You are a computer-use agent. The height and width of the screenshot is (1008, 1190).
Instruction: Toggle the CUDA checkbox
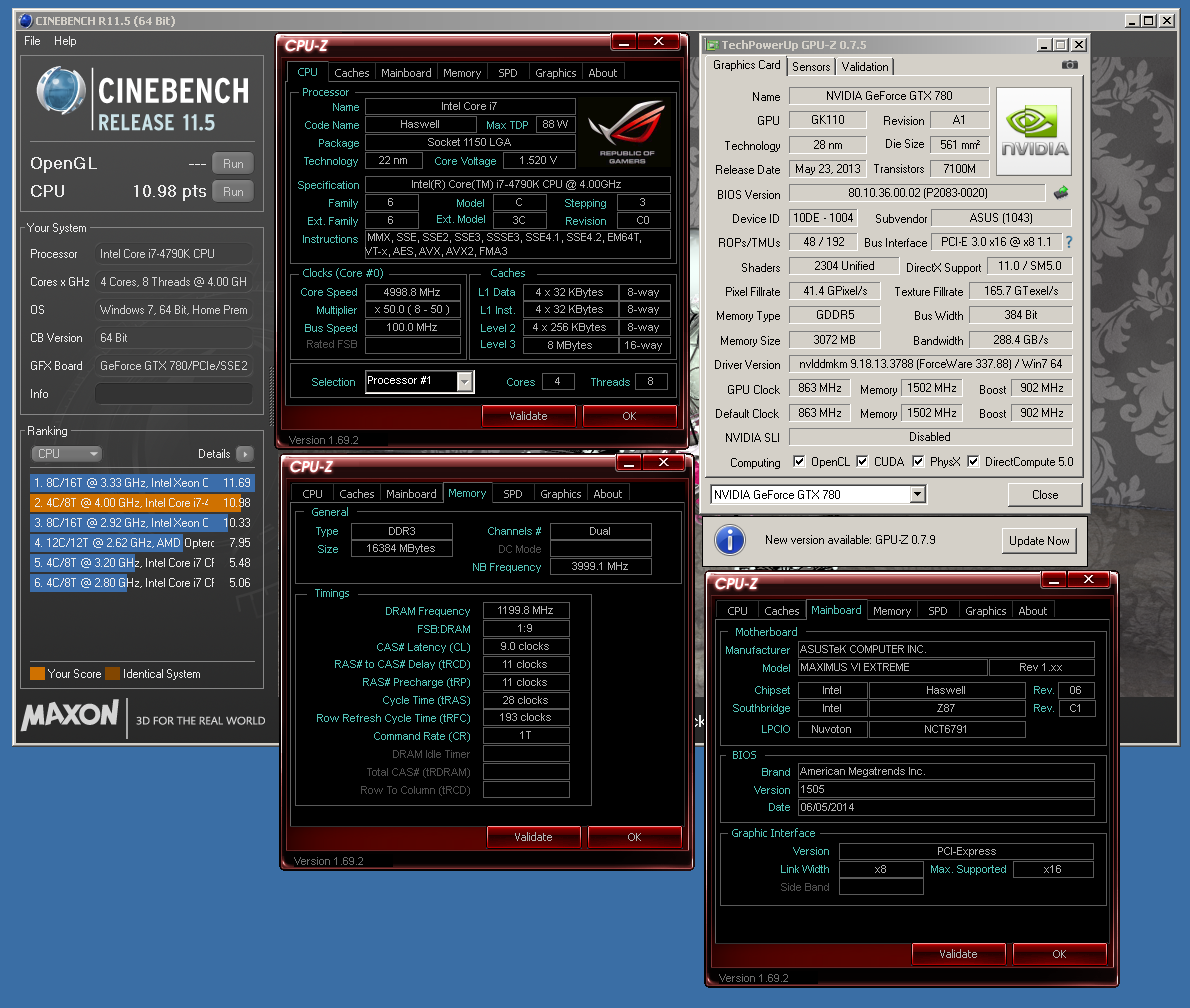(862, 461)
